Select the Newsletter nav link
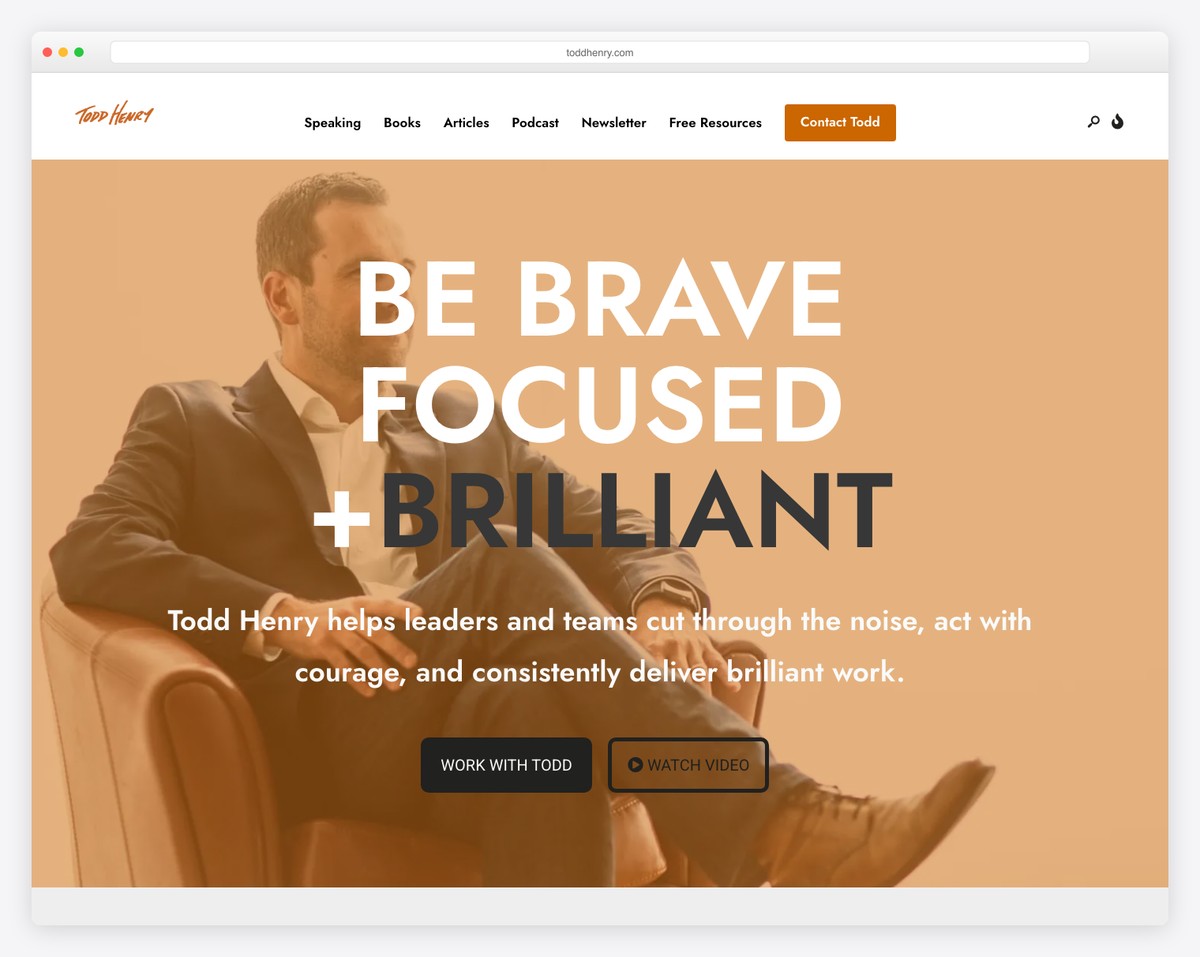This screenshot has height=957, width=1200. click(614, 123)
